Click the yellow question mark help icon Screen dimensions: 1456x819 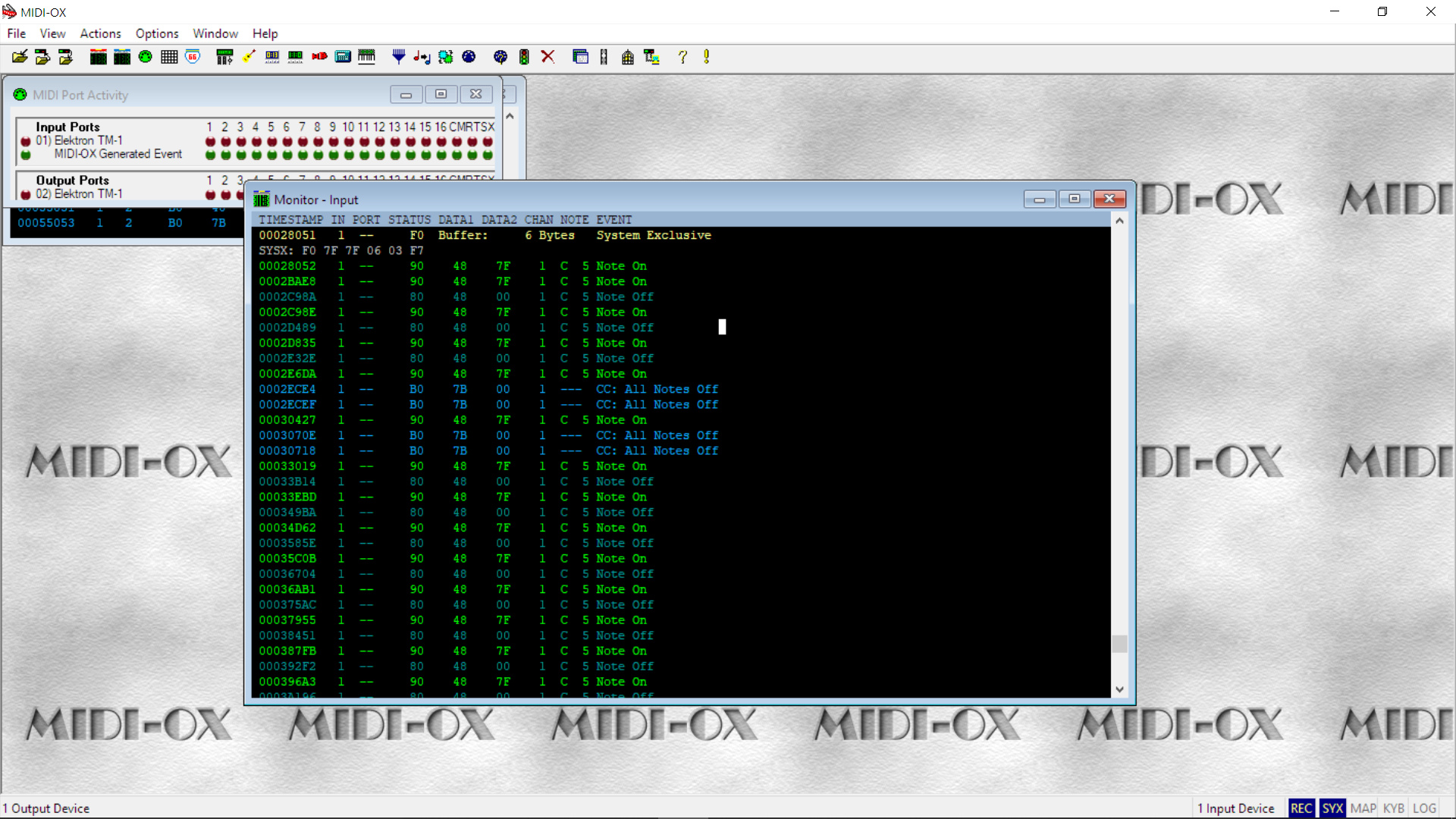click(682, 57)
